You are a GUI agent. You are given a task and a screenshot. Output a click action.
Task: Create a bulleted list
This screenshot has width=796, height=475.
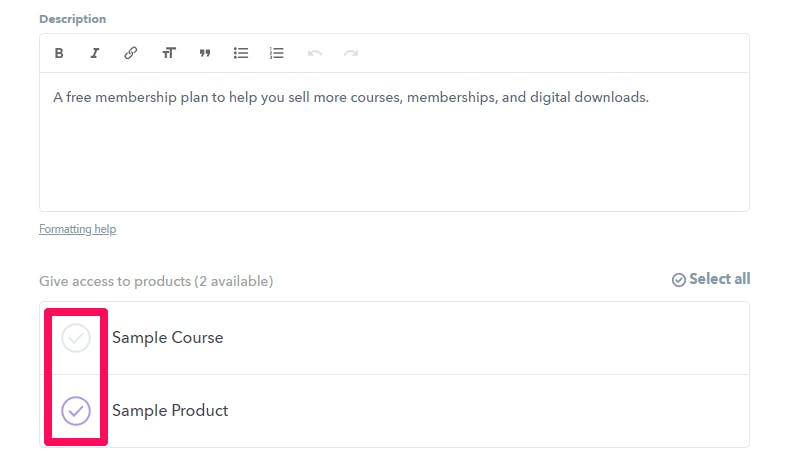(x=241, y=53)
